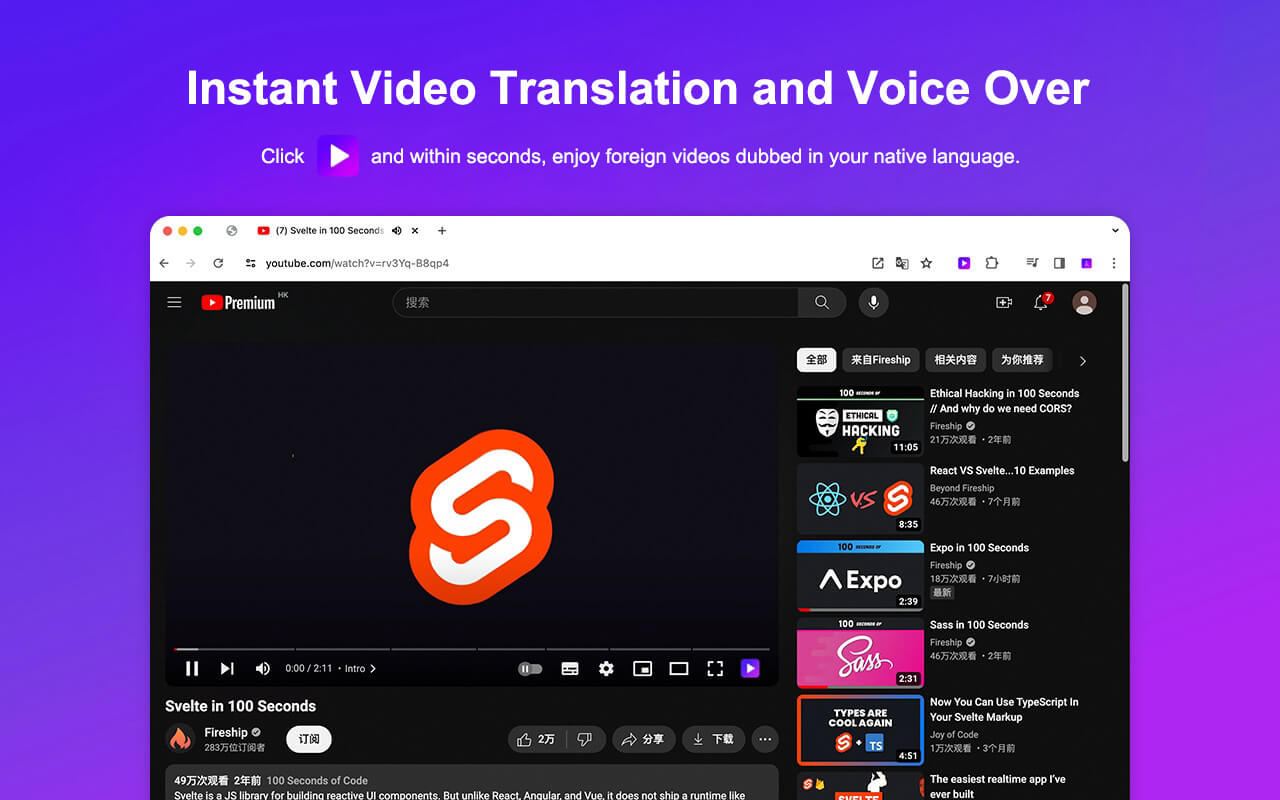The width and height of the screenshot is (1280, 800).
Task: Open the three-dot browser menu
Action: (1114, 263)
